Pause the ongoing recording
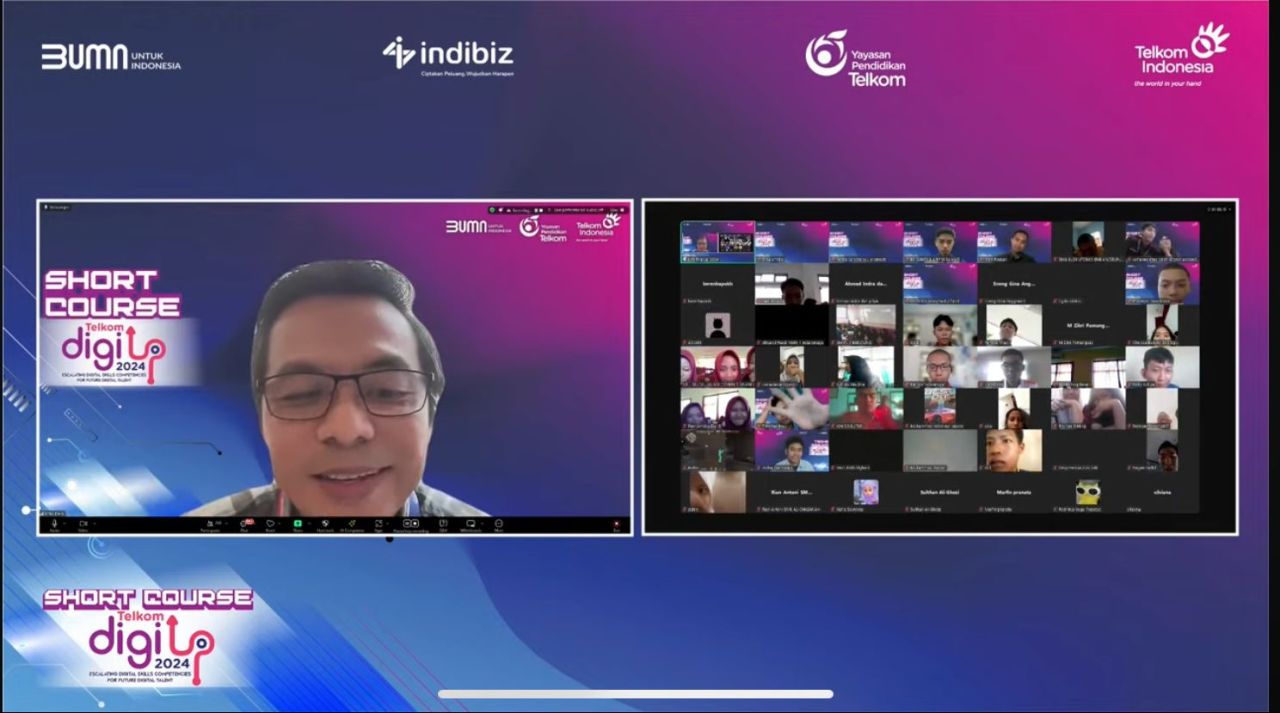This screenshot has width=1280, height=713. [407, 523]
